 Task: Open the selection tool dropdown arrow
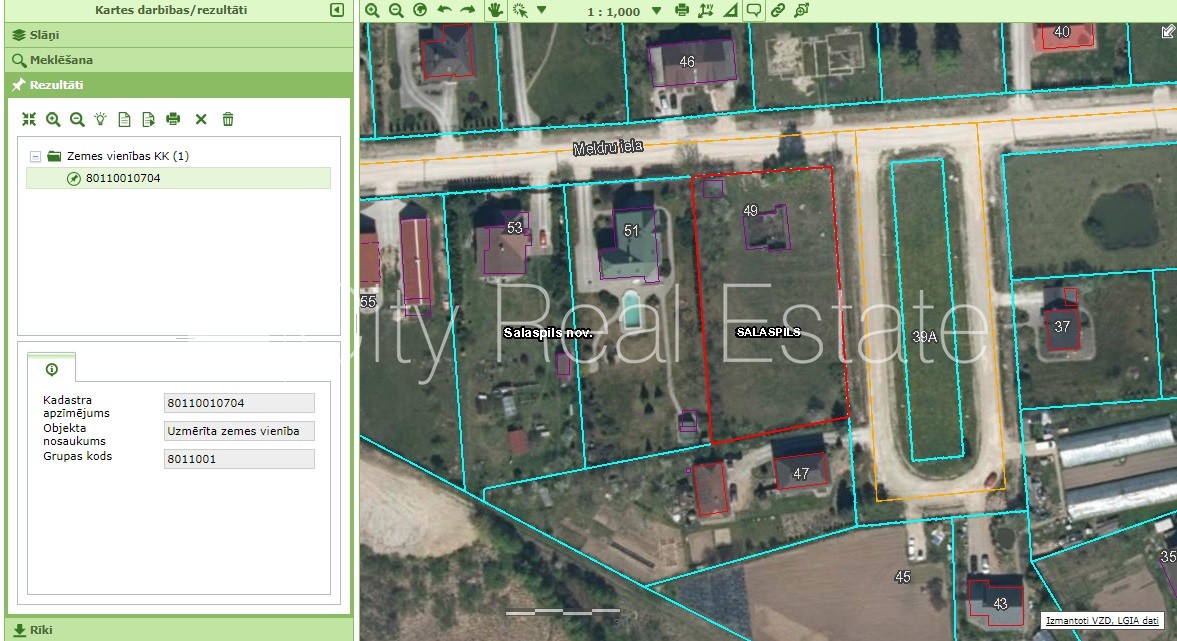point(542,10)
